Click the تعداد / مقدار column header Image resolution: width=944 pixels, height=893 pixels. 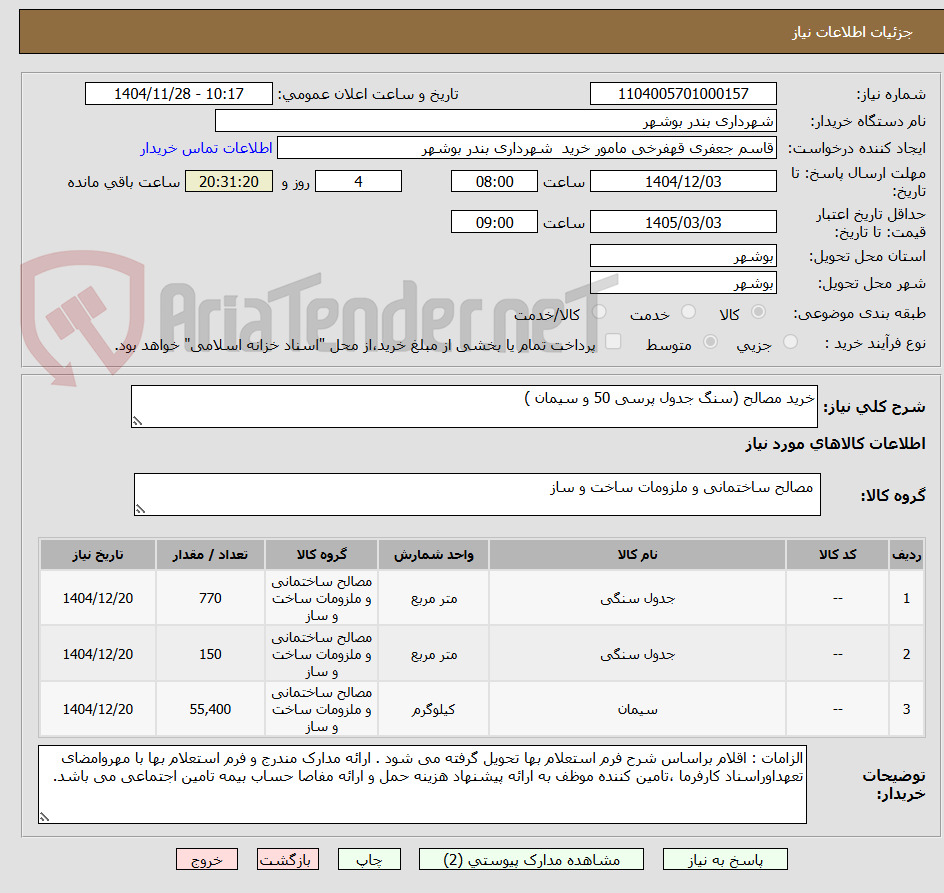point(210,555)
